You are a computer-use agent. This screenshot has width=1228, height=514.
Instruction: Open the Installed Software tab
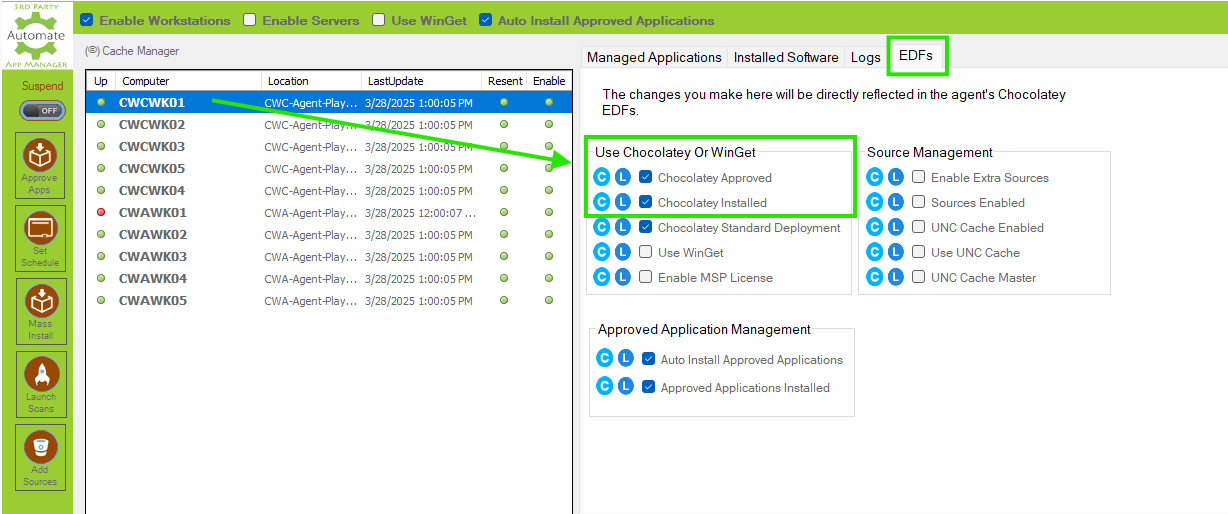pos(786,57)
